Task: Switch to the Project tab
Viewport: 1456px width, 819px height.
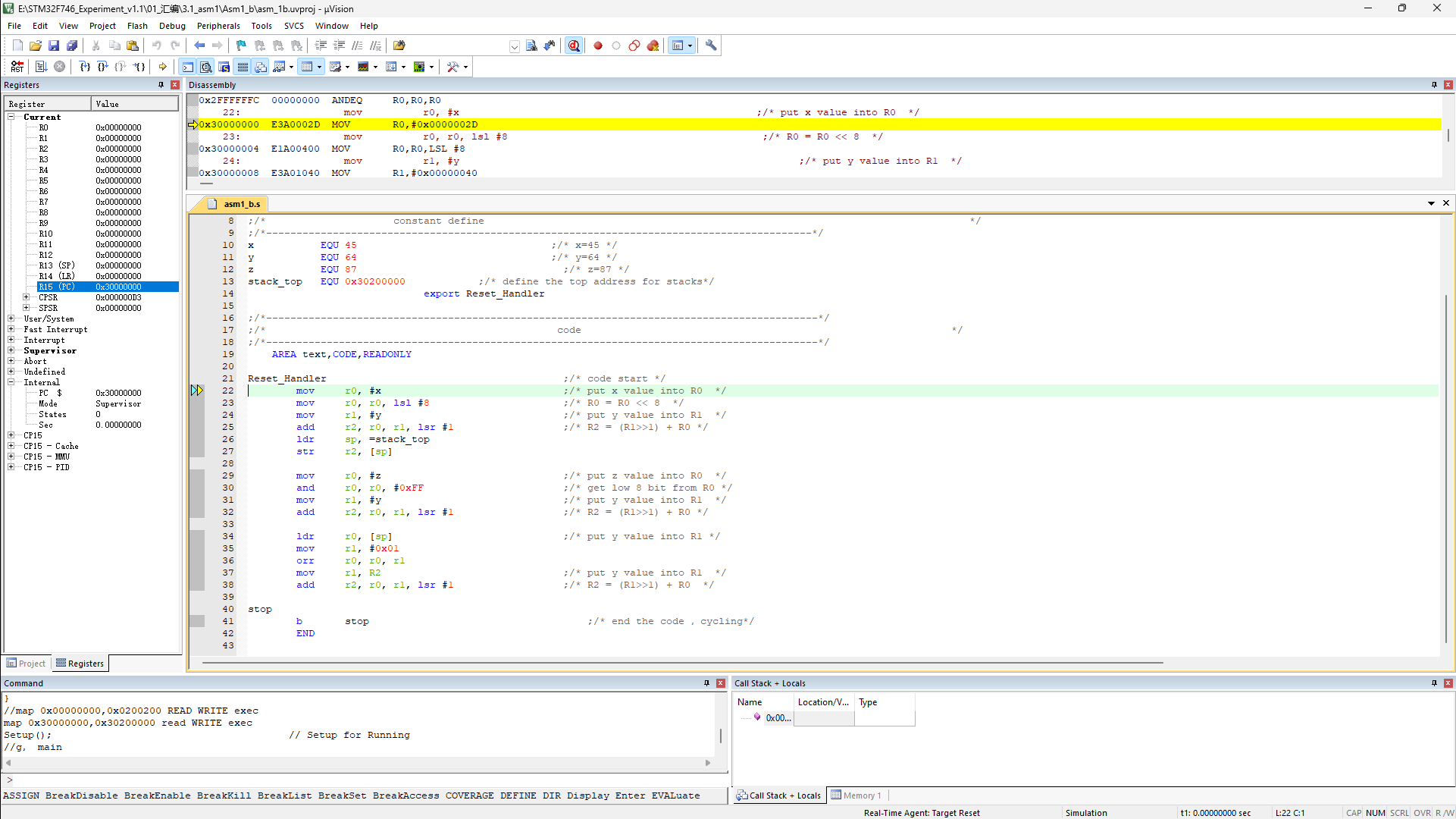Action: click(27, 664)
